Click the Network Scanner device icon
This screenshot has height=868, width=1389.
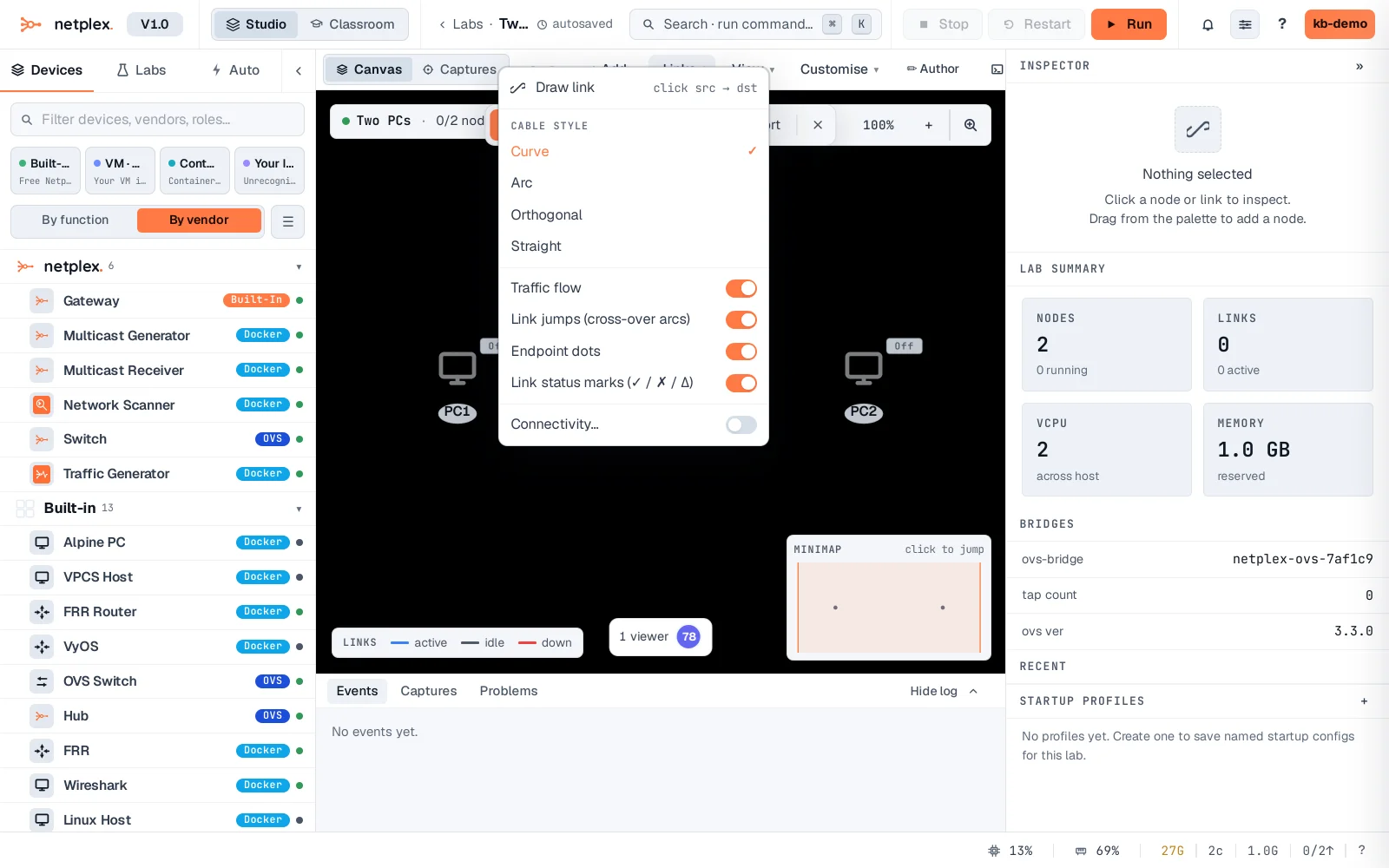pyautogui.click(x=42, y=404)
